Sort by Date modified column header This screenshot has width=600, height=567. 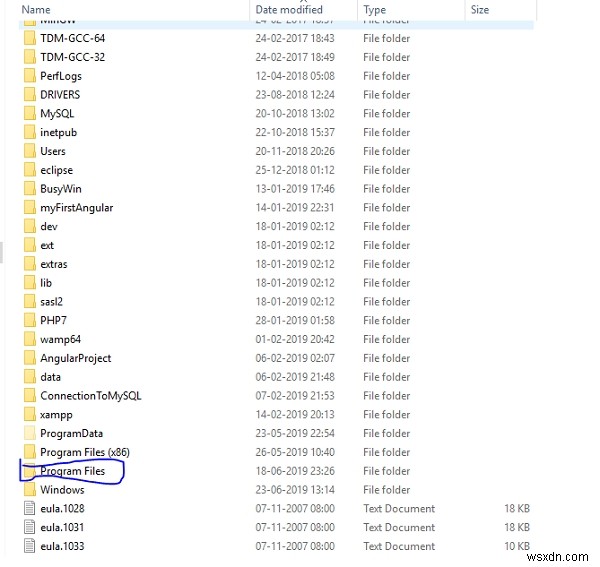point(289,10)
